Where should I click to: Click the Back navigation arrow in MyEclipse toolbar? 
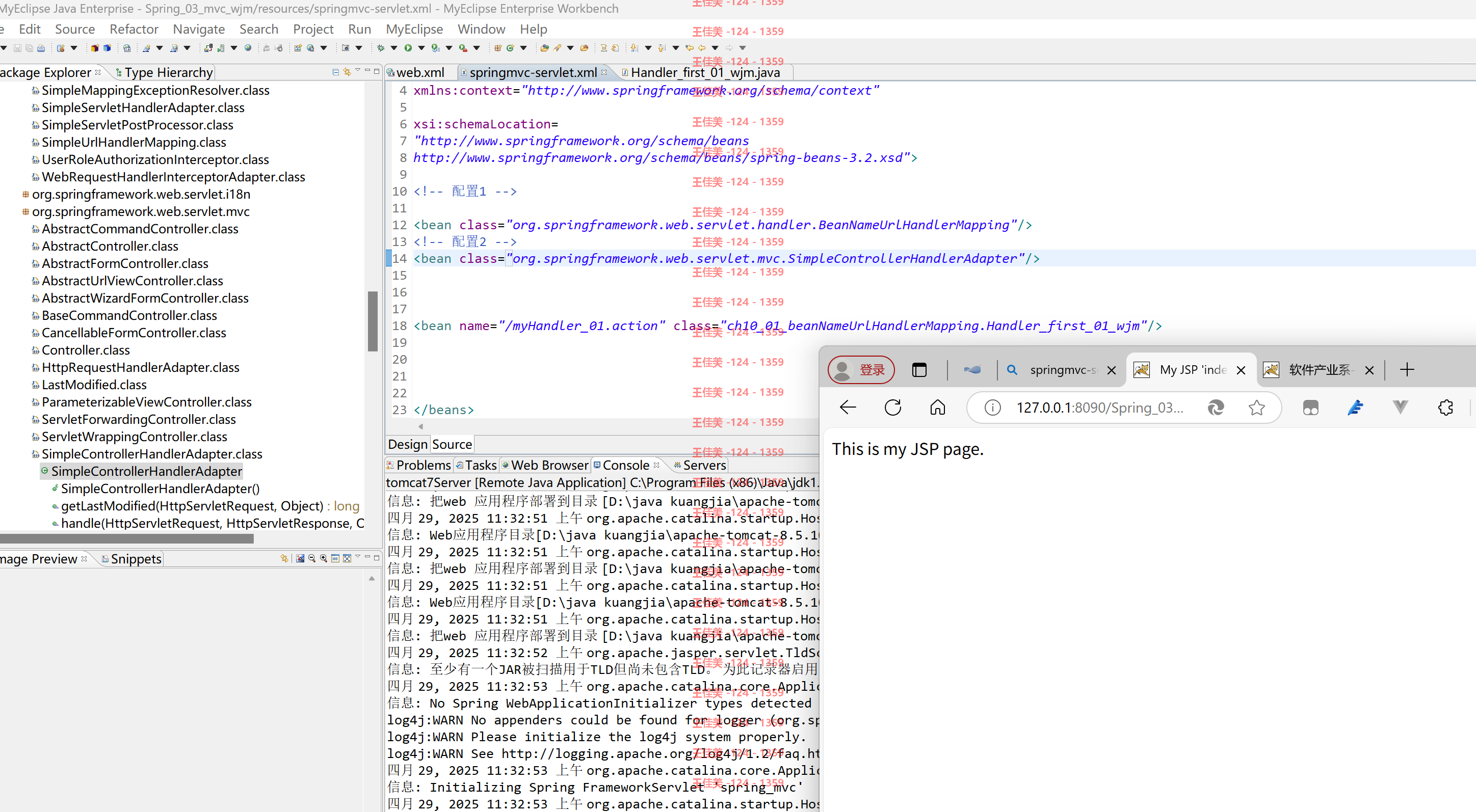(702, 48)
